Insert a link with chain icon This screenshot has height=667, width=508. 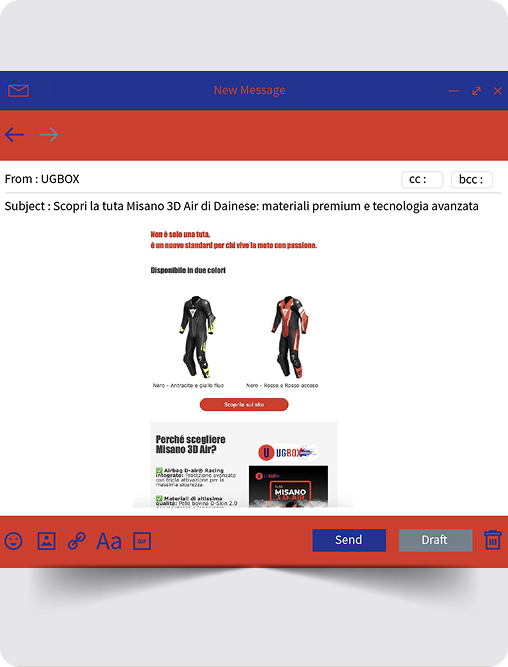tap(77, 541)
